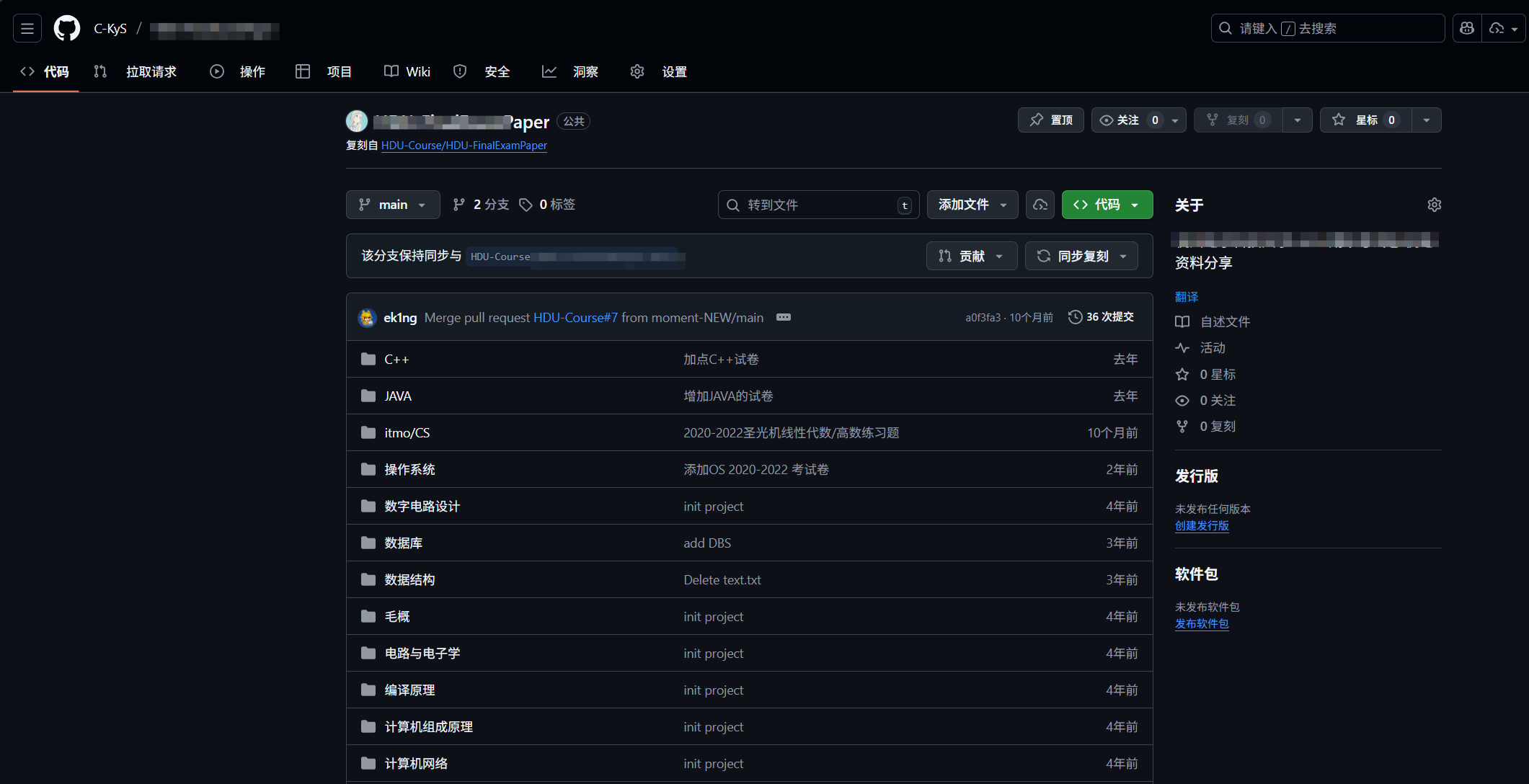The image size is (1529, 784).
Task: Switch to the 拉取请求 tab
Action: [150, 71]
